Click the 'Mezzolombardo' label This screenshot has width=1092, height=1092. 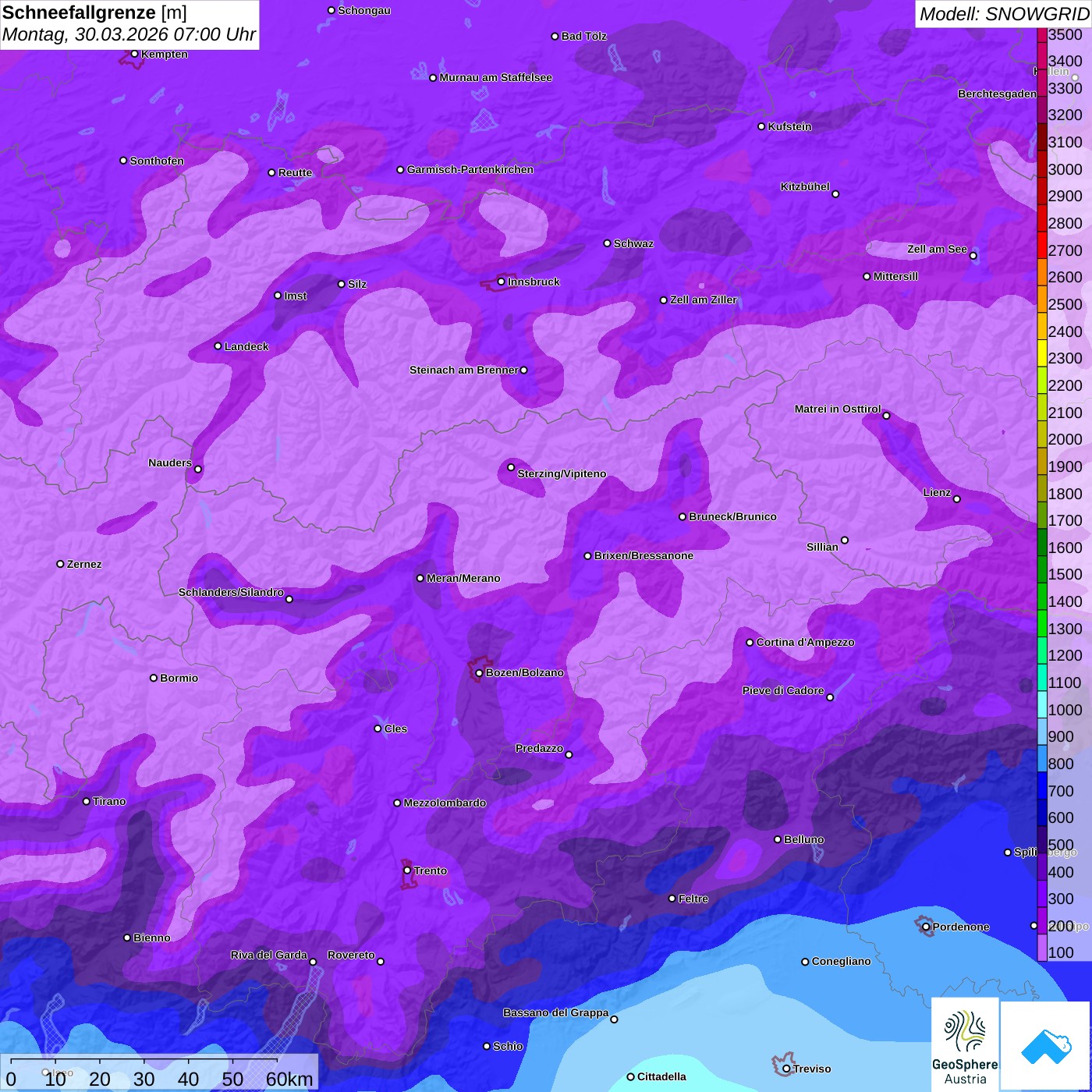[x=445, y=803]
